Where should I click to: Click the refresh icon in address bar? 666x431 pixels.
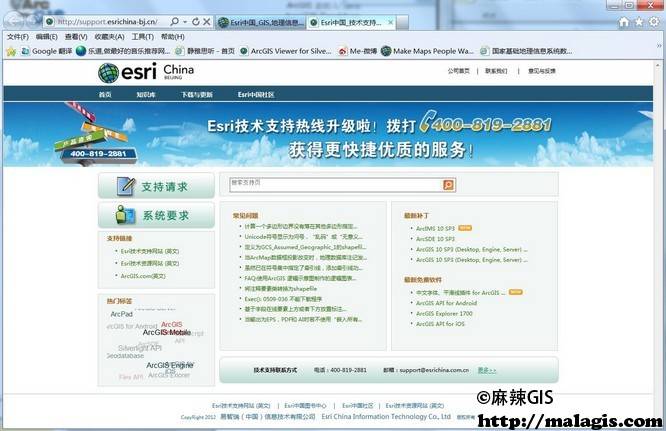(x=196, y=21)
